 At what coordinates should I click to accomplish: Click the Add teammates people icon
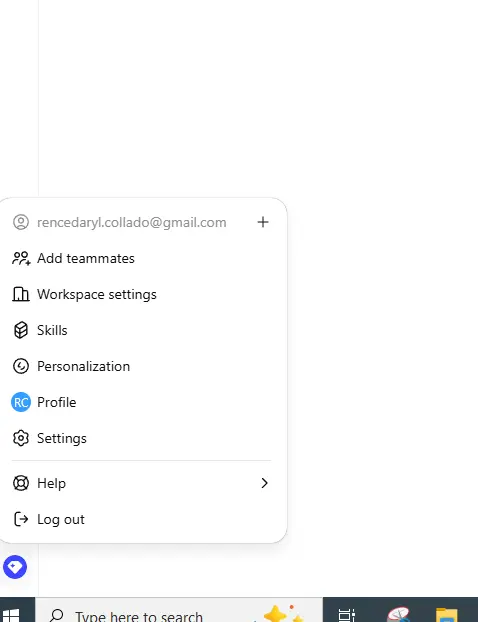click(21, 258)
